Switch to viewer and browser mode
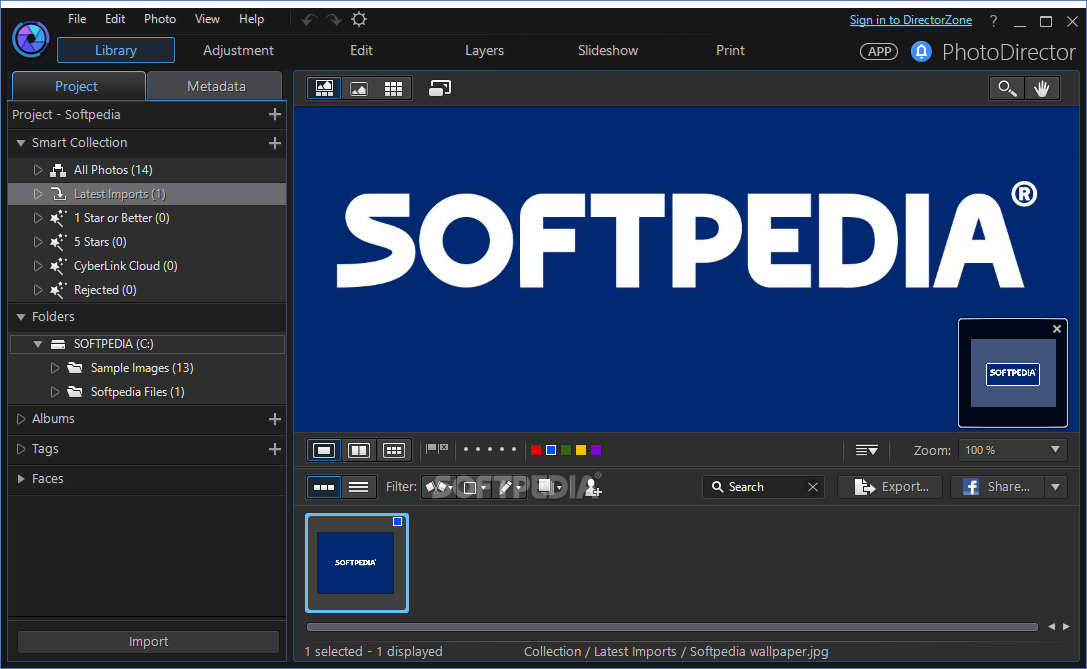 tap(324, 88)
